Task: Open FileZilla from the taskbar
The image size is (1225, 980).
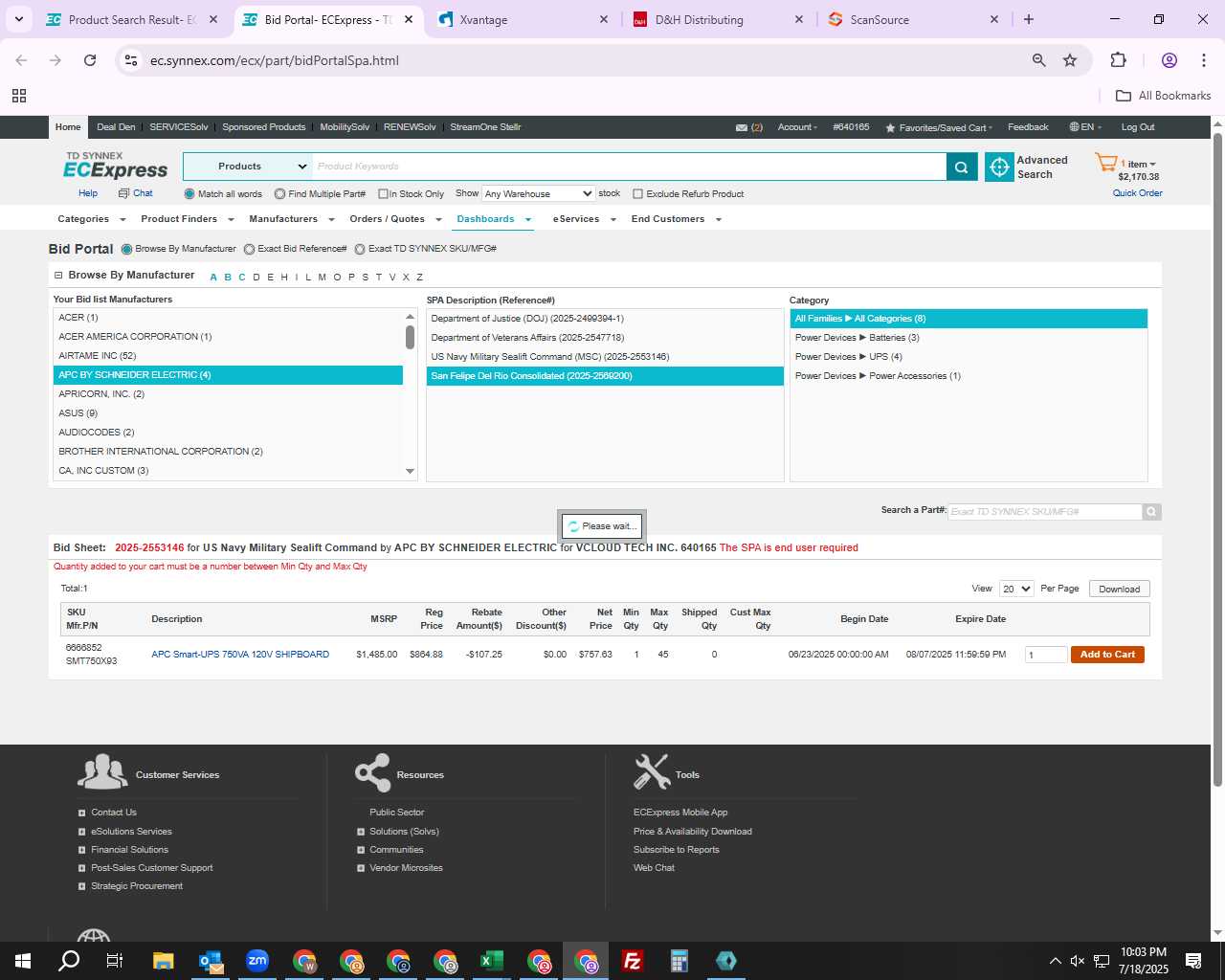Action: 633,961
